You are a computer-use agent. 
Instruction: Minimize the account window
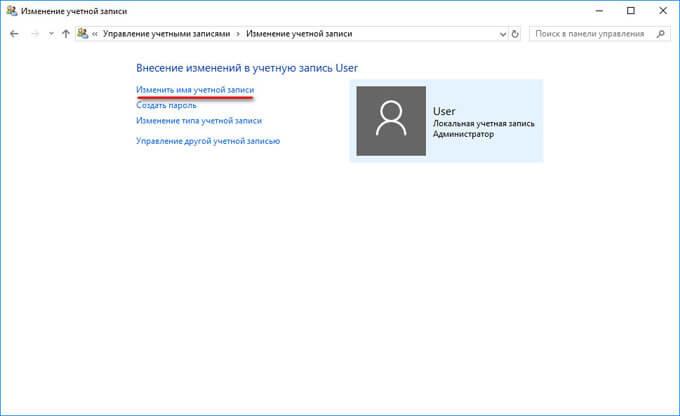tap(599, 11)
